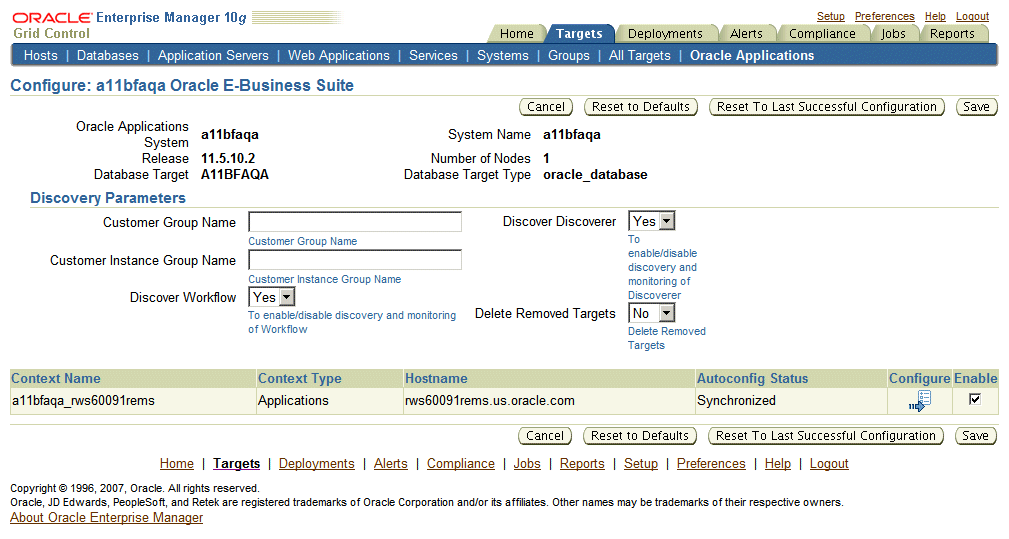Screen dimensions: 1009x539
Task: Open the Preferences link in header
Action: [x=884, y=16]
